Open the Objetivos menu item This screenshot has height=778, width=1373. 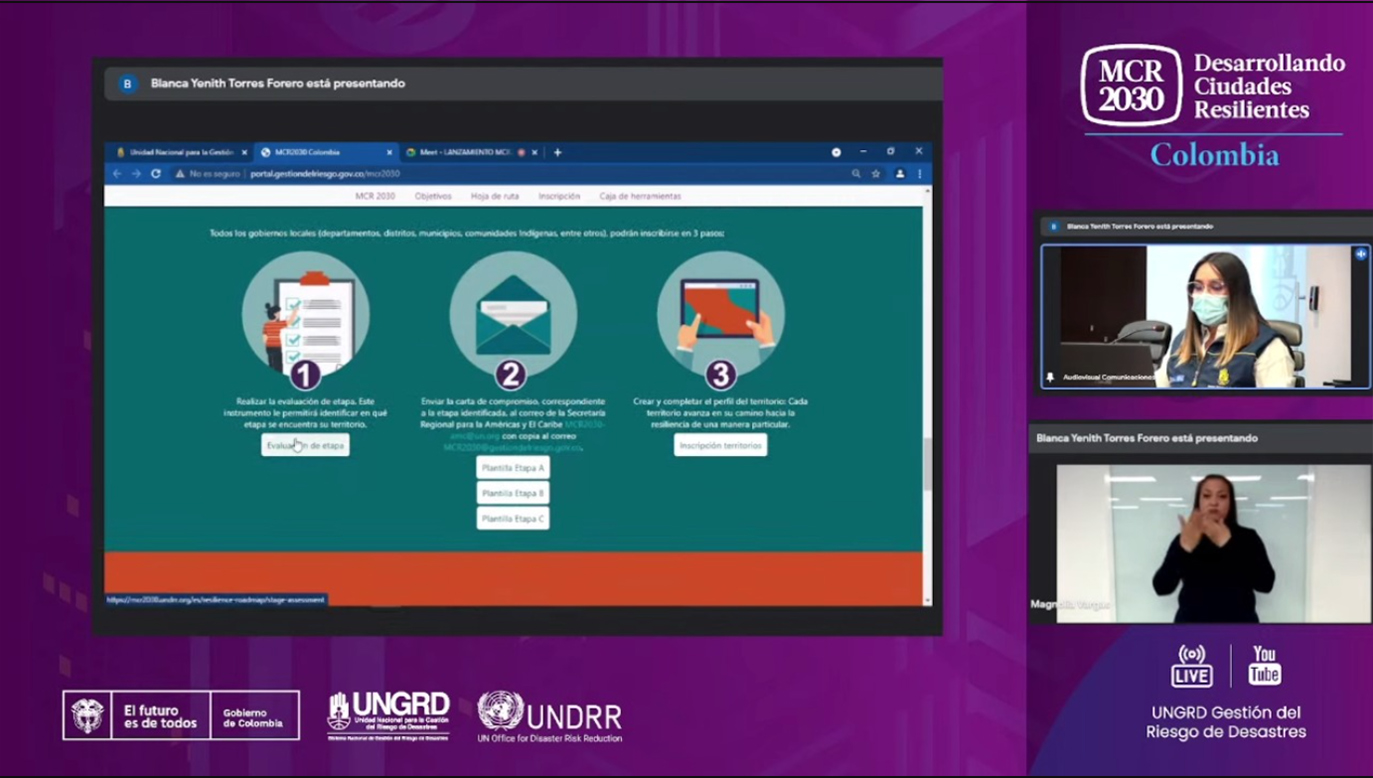[x=433, y=196]
